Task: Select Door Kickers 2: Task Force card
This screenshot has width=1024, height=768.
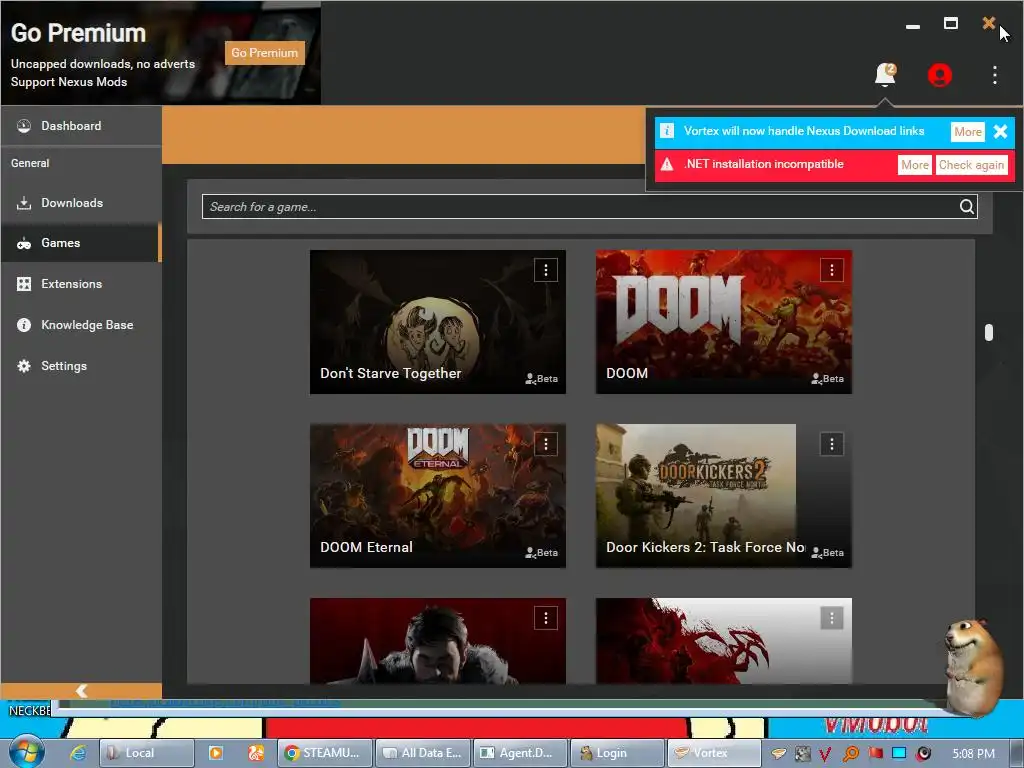Action: [x=724, y=496]
